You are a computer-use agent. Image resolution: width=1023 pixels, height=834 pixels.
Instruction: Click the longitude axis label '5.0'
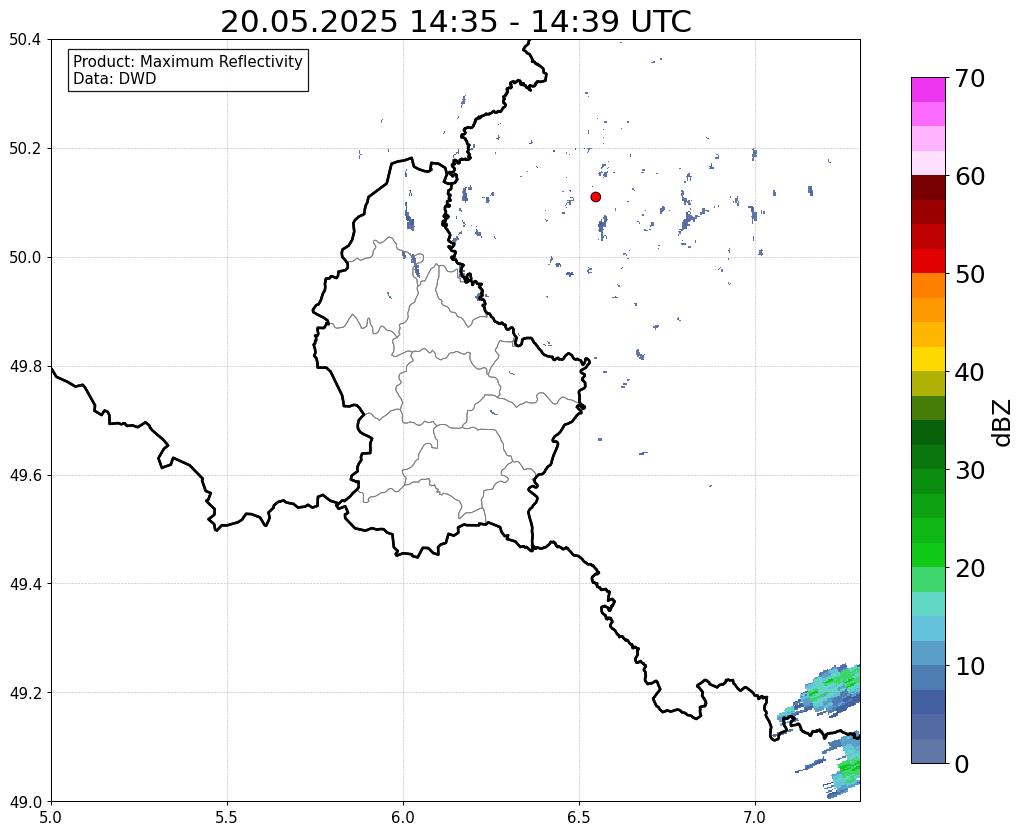tap(51, 817)
